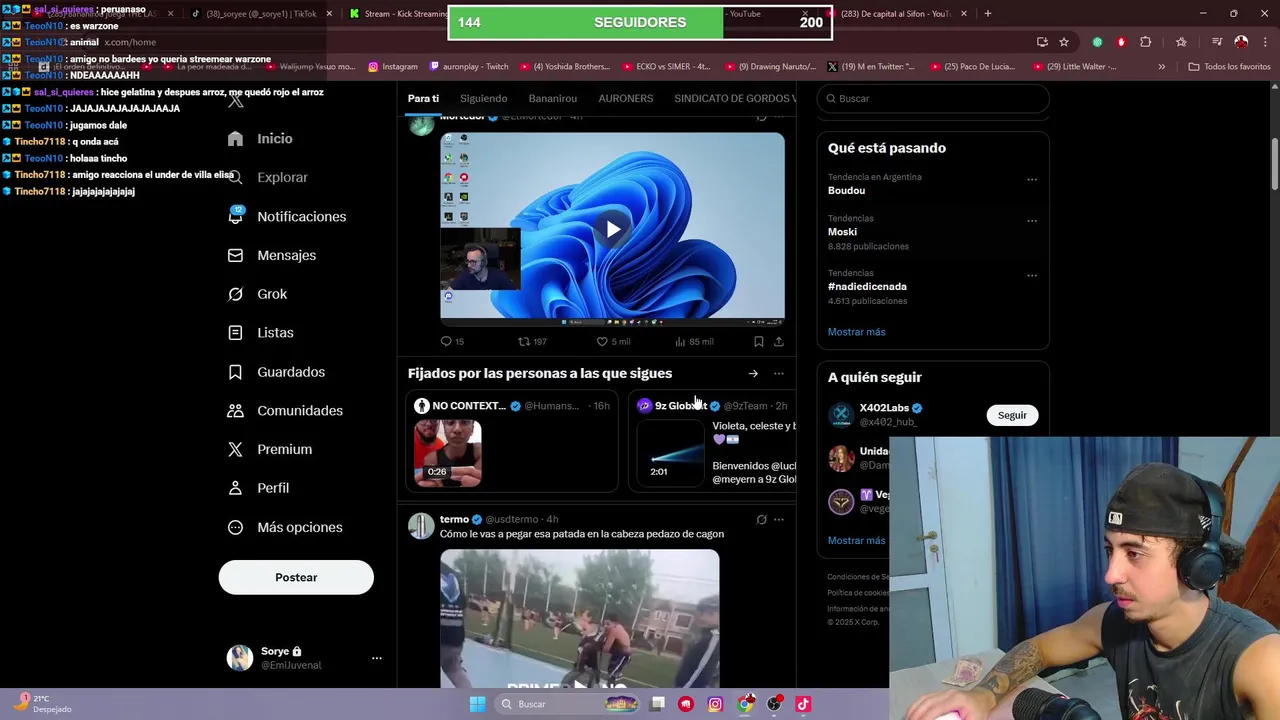Image resolution: width=1280 pixels, height=720 pixels.
Task: Open the media control icon in toolbar
Action: click(1217, 42)
